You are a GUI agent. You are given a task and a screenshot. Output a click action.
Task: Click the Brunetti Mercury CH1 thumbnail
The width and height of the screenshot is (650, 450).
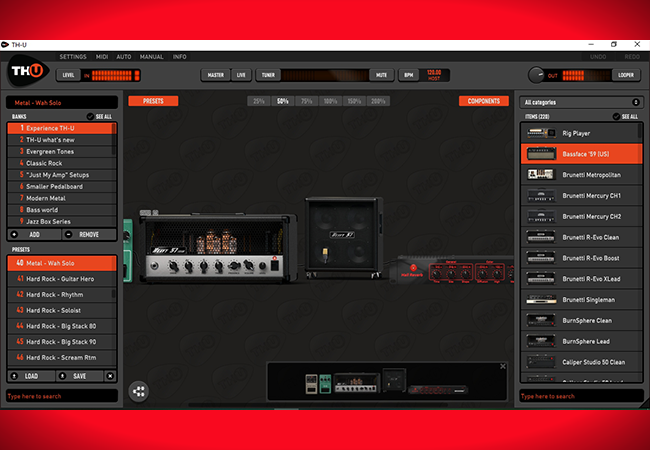point(541,195)
